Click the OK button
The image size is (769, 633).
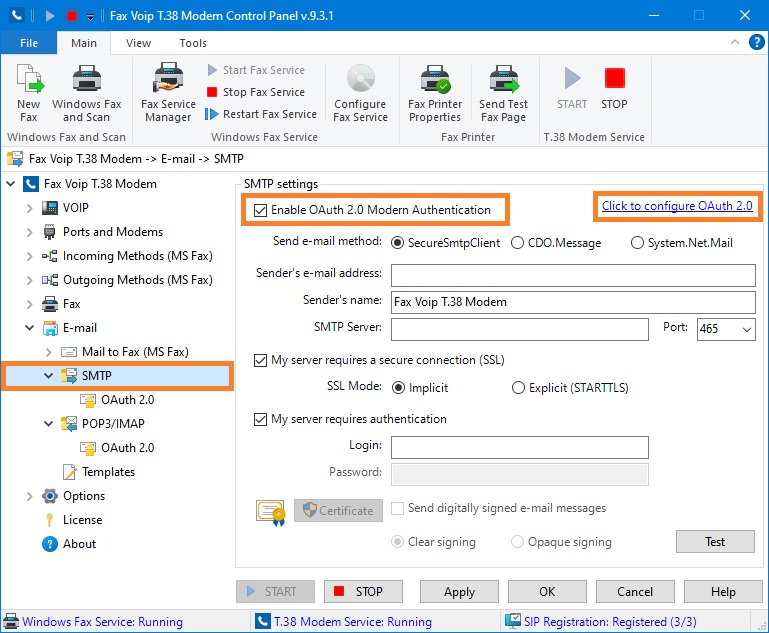click(x=547, y=592)
